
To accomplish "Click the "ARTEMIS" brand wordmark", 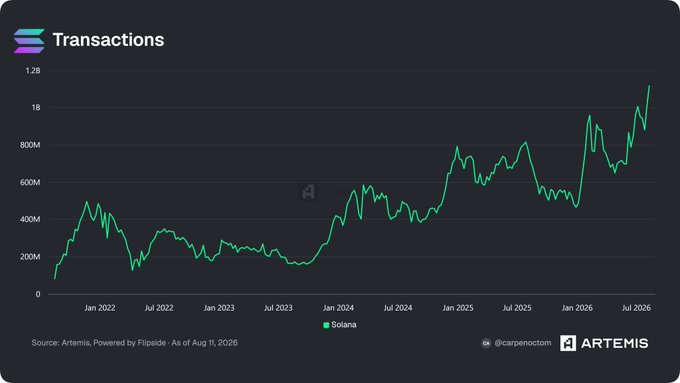I will [x=615, y=343].
